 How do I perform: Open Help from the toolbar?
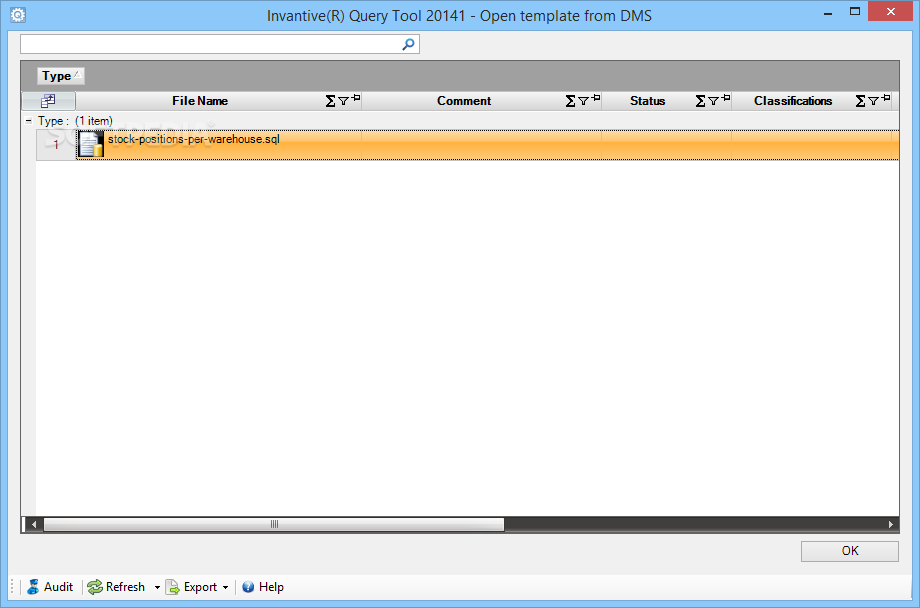263,587
